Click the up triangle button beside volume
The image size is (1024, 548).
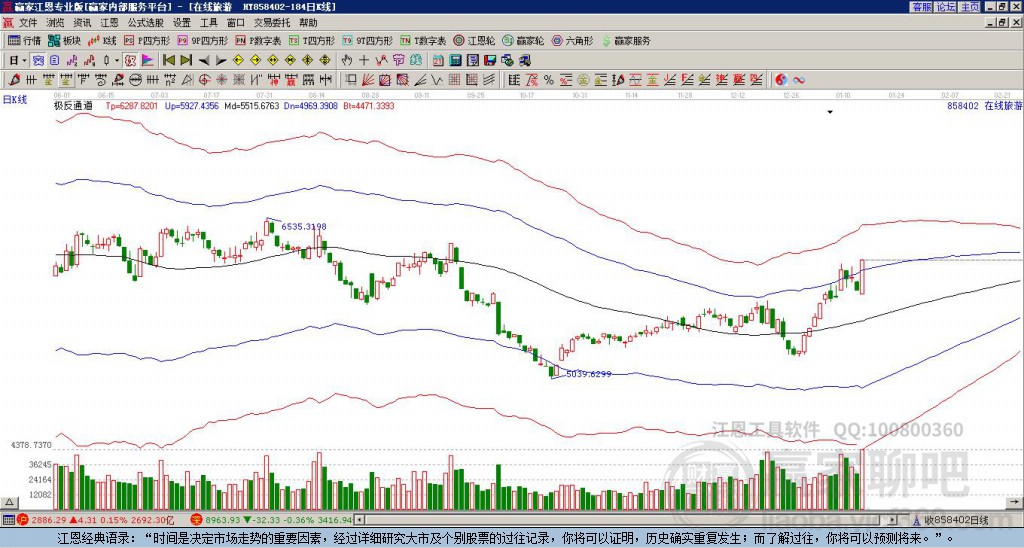click(x=8, y=502)
